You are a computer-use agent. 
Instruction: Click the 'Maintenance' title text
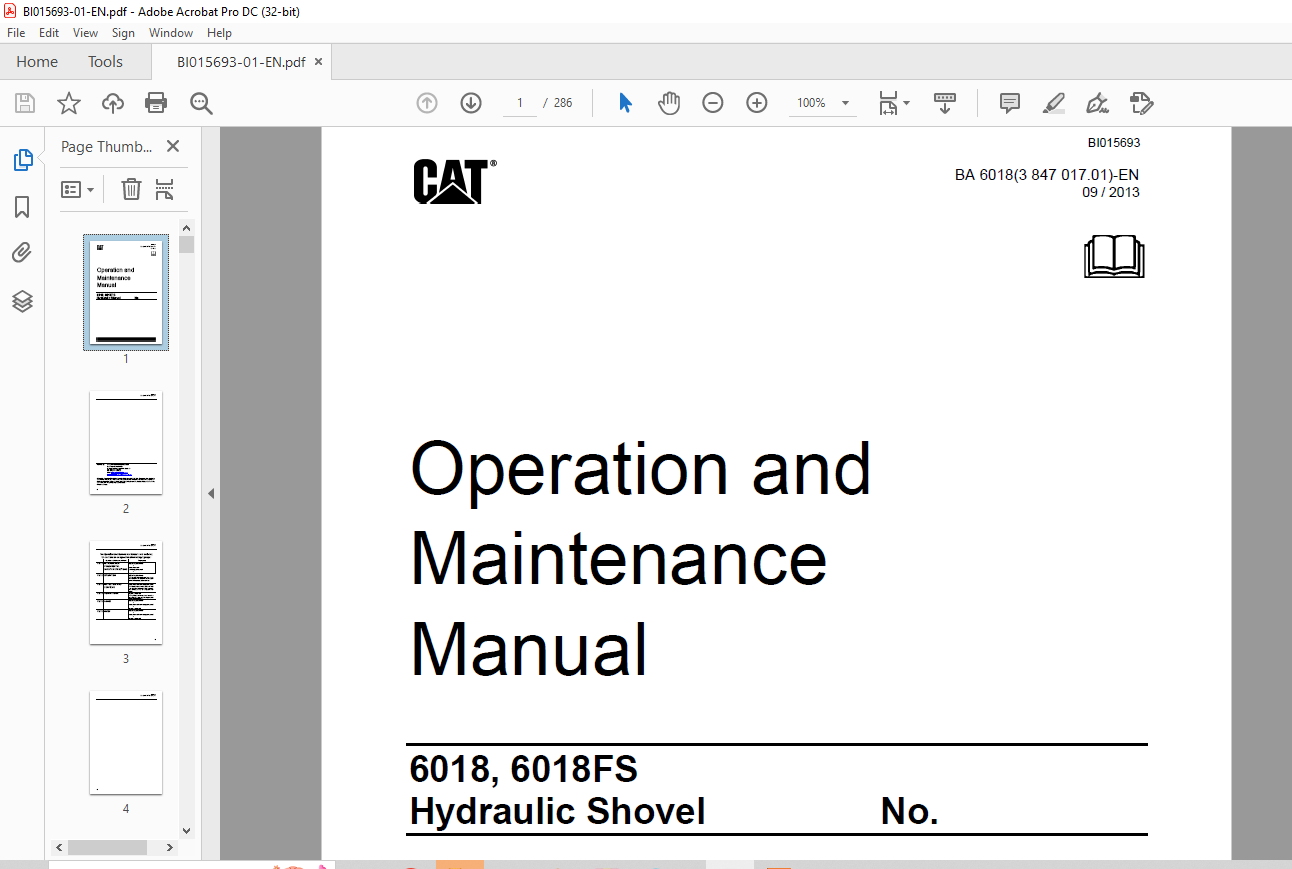point(619,558)
